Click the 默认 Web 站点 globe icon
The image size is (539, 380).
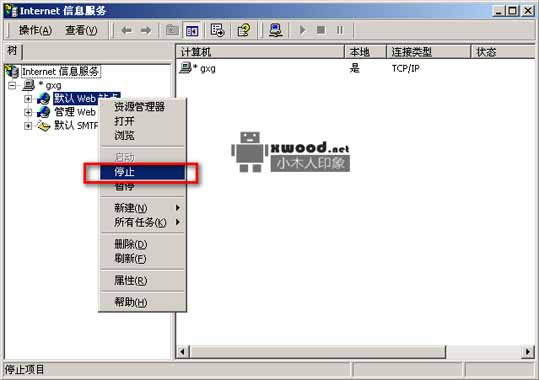tap(43, 99)
